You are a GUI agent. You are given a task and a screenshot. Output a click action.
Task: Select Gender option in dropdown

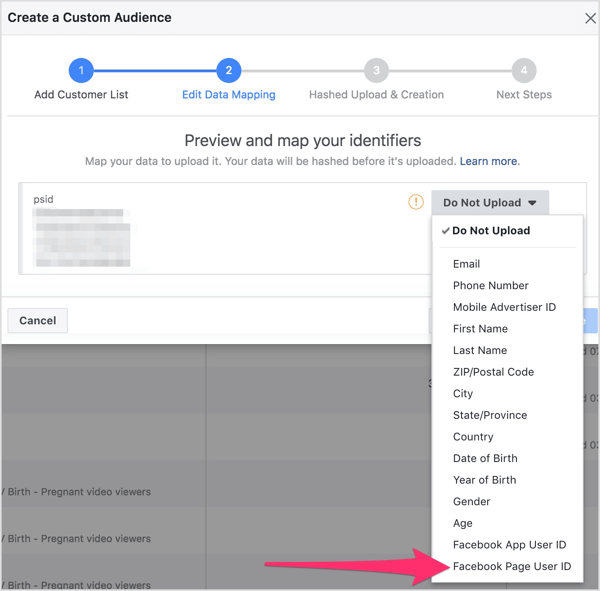click(471, 501)
